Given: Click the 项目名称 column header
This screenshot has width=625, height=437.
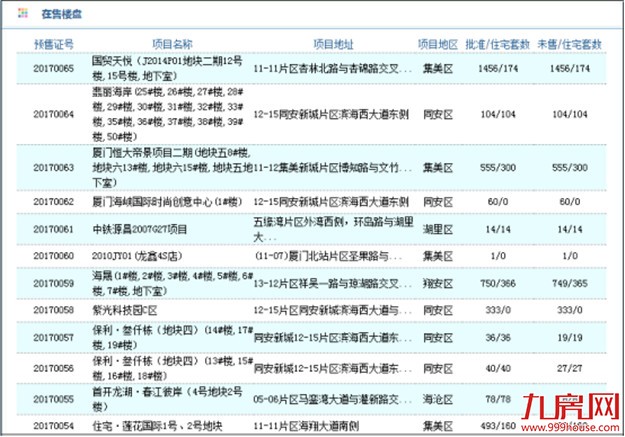Looking at the screenshot, I should pos(172,44).
